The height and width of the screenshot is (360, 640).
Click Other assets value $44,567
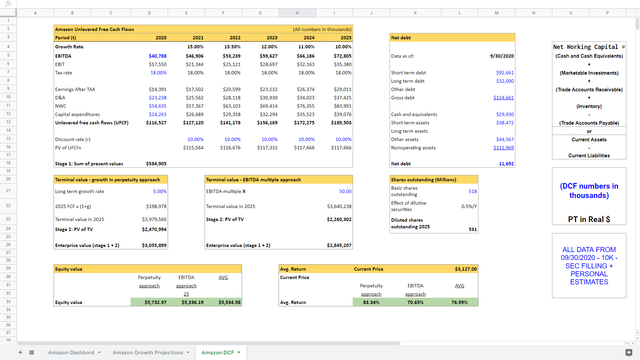coord(505,139)
